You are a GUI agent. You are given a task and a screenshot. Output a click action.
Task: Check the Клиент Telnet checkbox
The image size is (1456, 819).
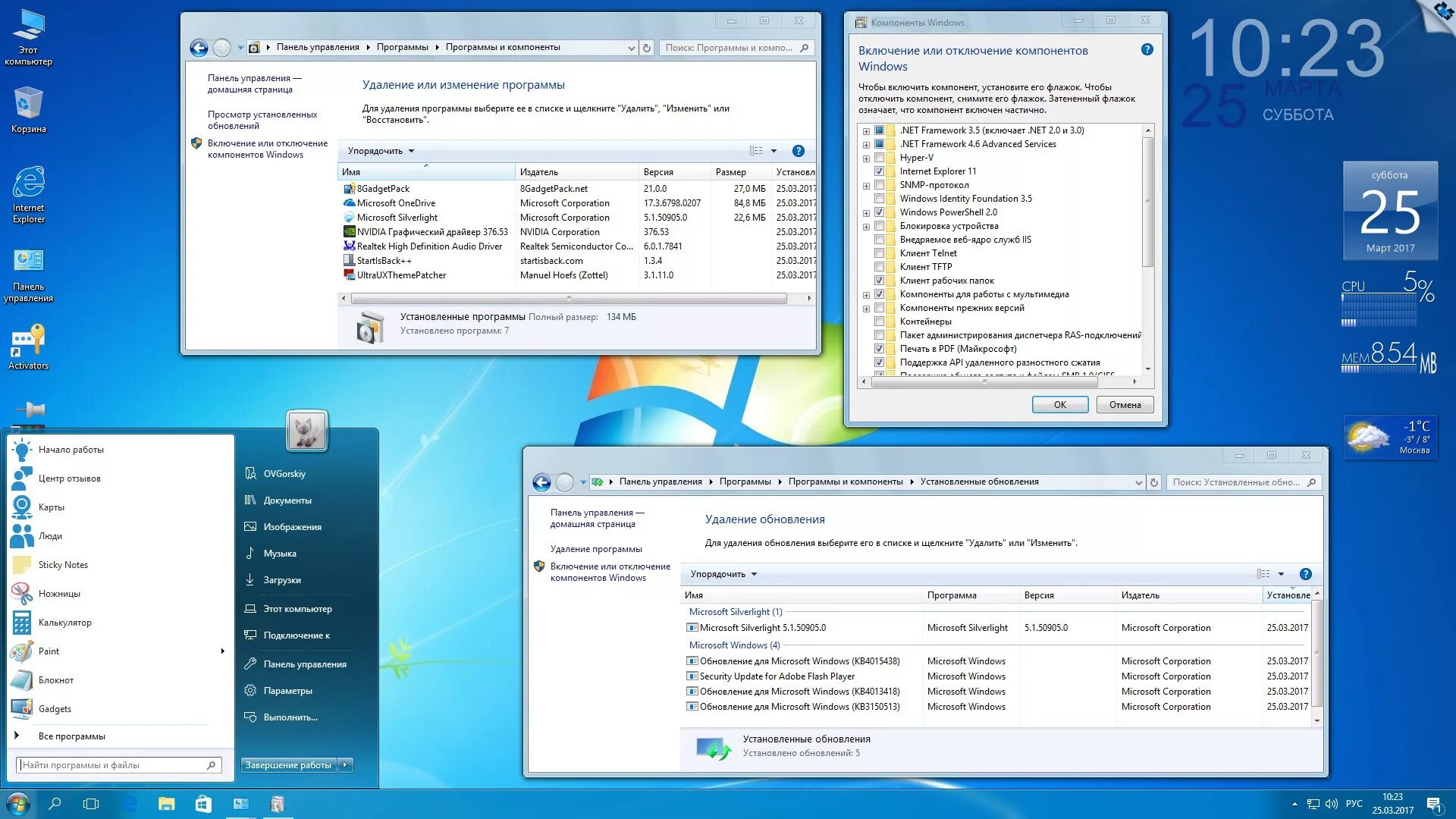click(x=880, y=253)
